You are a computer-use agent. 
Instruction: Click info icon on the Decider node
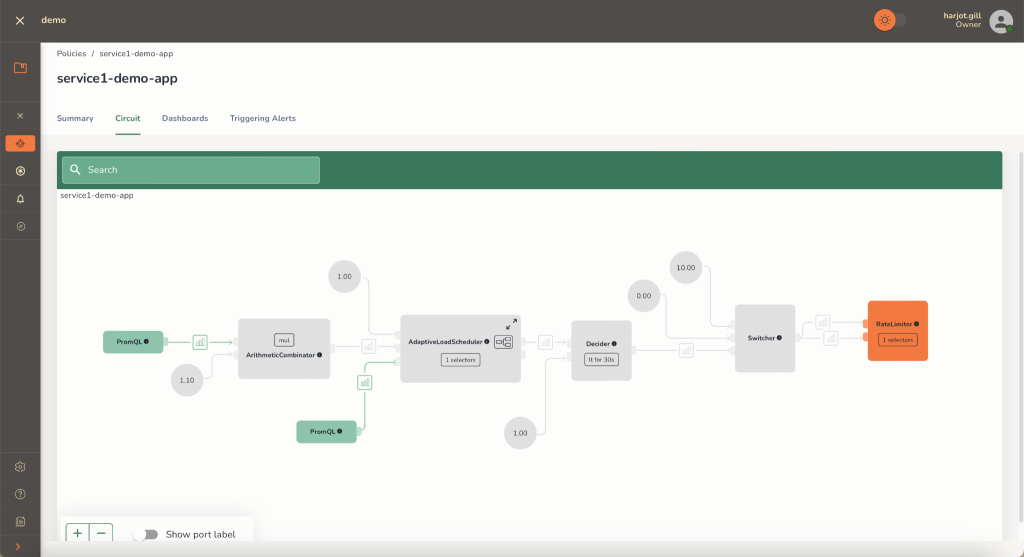(614, 344)
